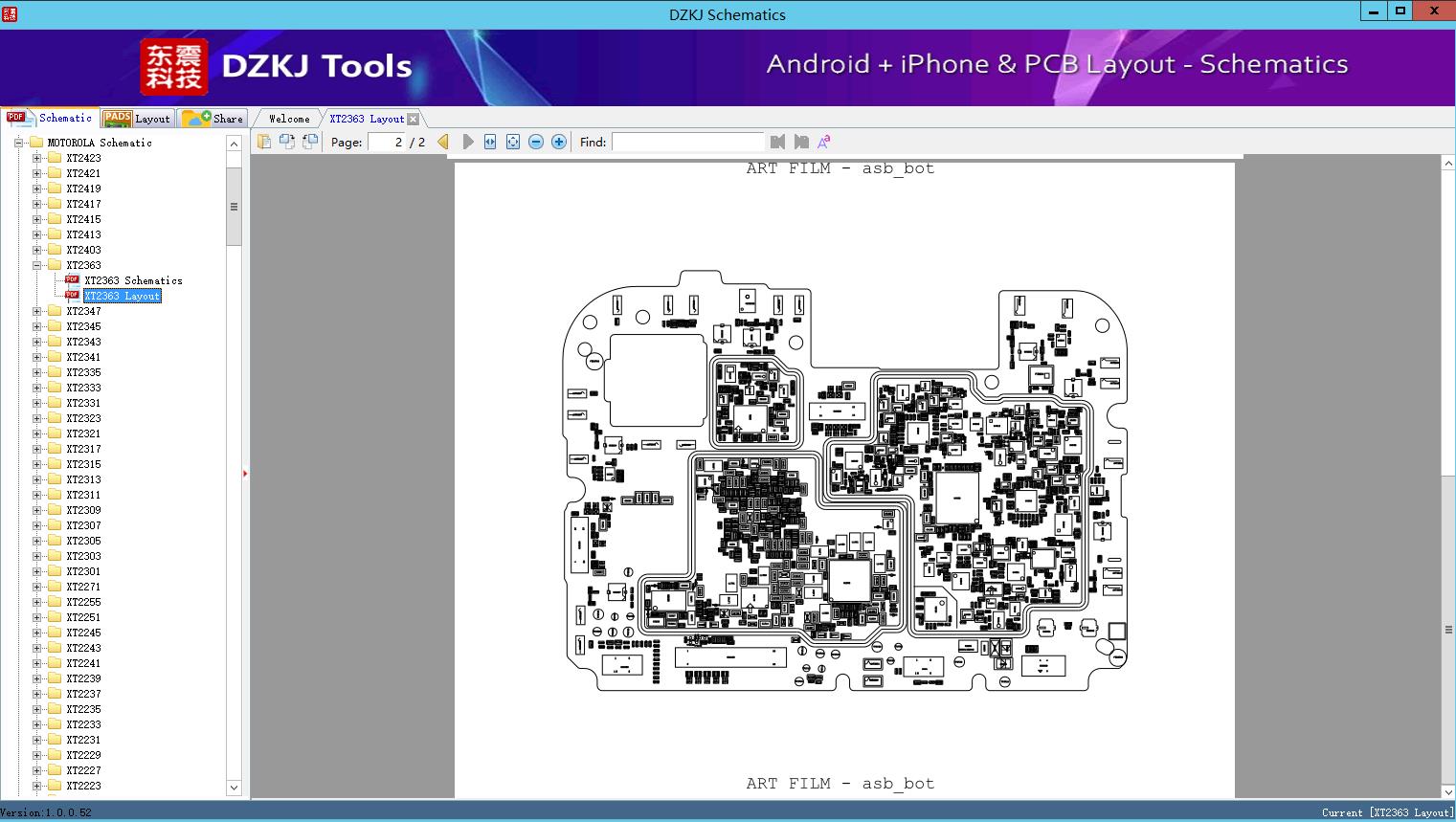Select the XT2305 tree item

pos(83,541)
